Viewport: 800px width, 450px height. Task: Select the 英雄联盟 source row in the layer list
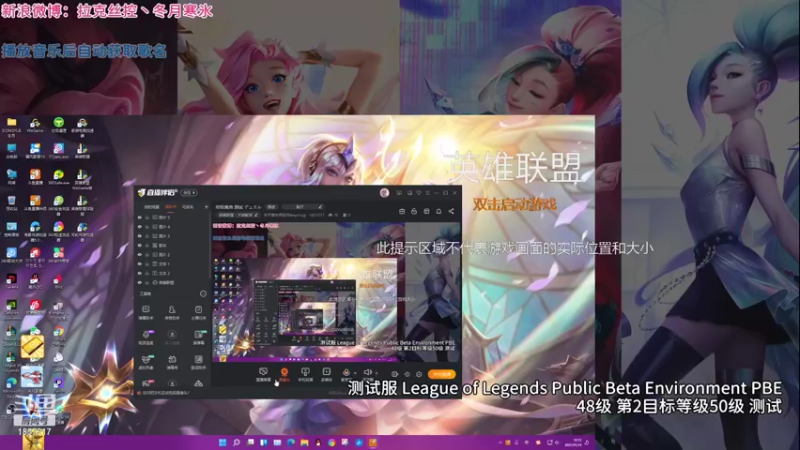pos(172,282)
